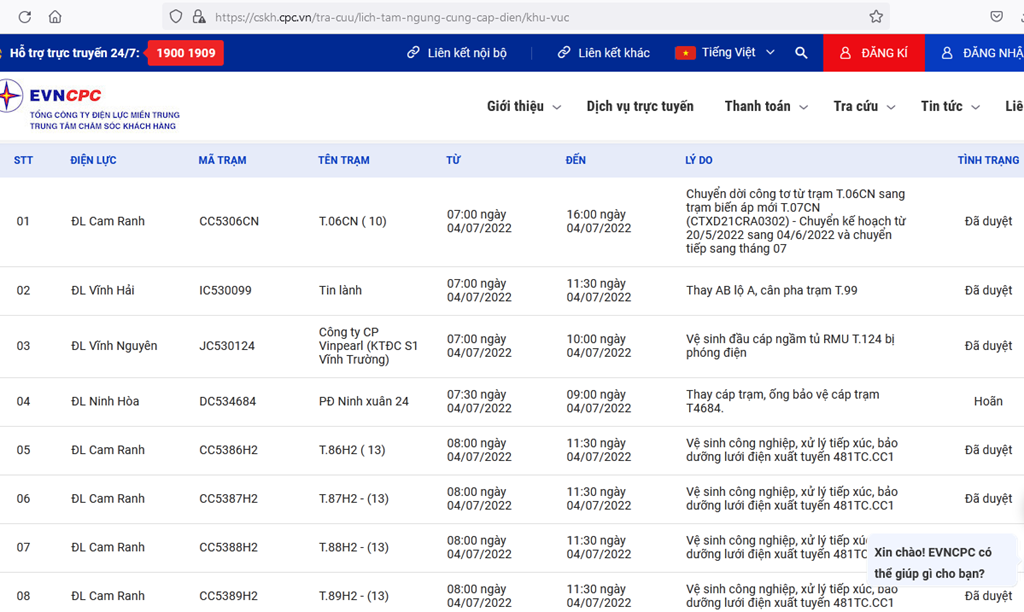Call hotline button 1900 1909

pos(185,53)
